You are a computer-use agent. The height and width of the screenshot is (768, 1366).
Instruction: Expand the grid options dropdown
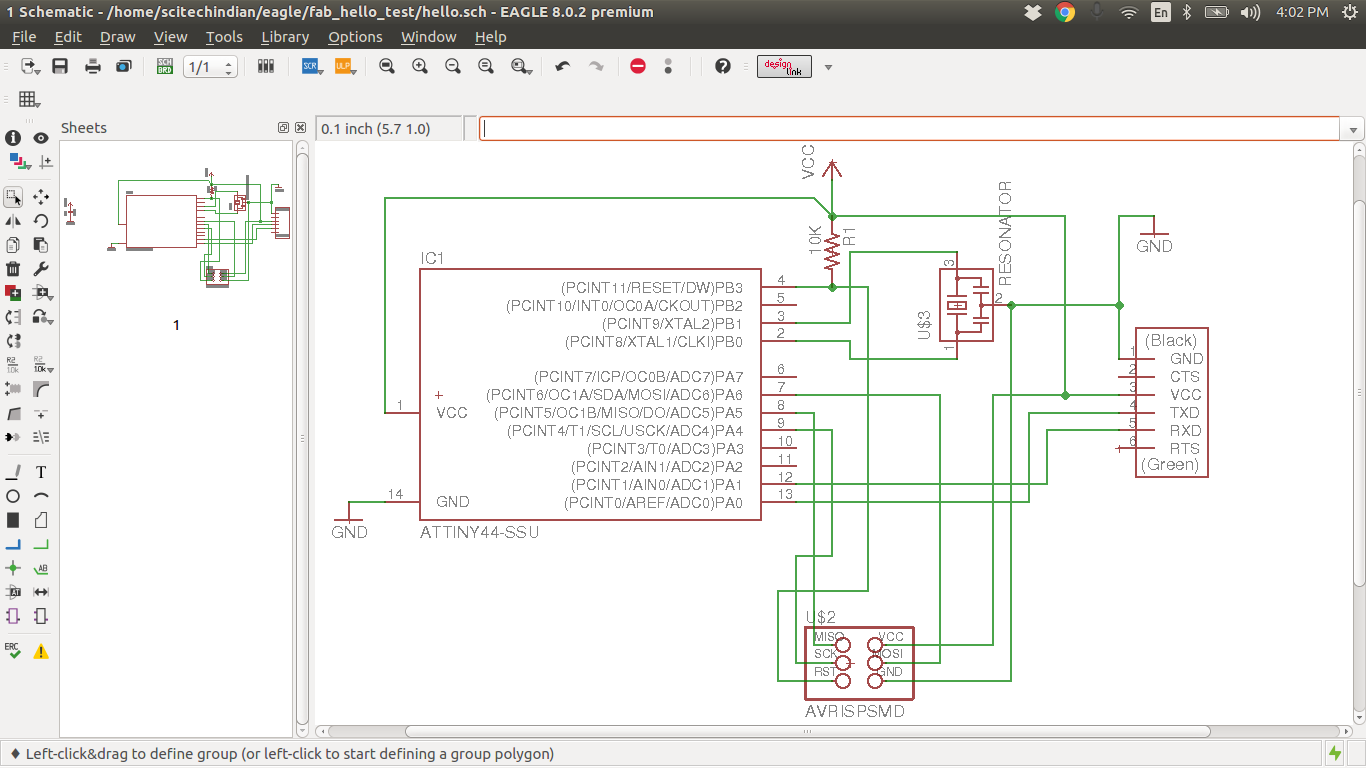pos(28,99)
